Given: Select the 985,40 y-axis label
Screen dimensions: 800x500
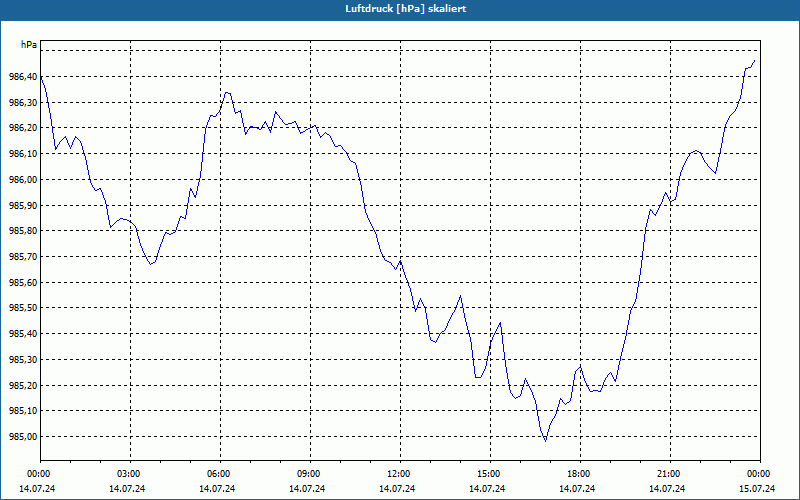Looking at the screenshot, I should pyautogui.click(x=23, y=334).
